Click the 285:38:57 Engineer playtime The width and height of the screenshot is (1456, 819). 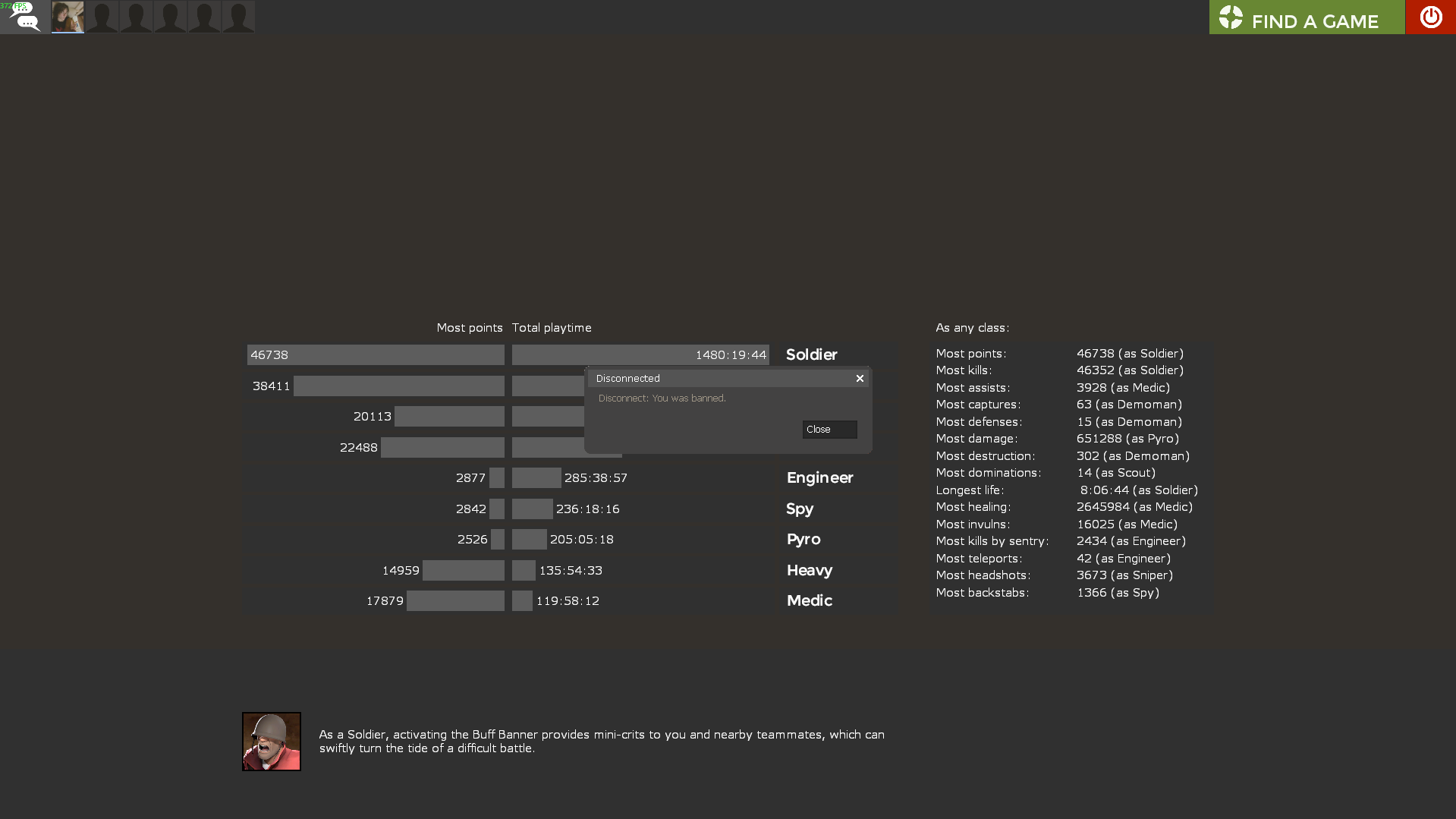pos(596,477)
